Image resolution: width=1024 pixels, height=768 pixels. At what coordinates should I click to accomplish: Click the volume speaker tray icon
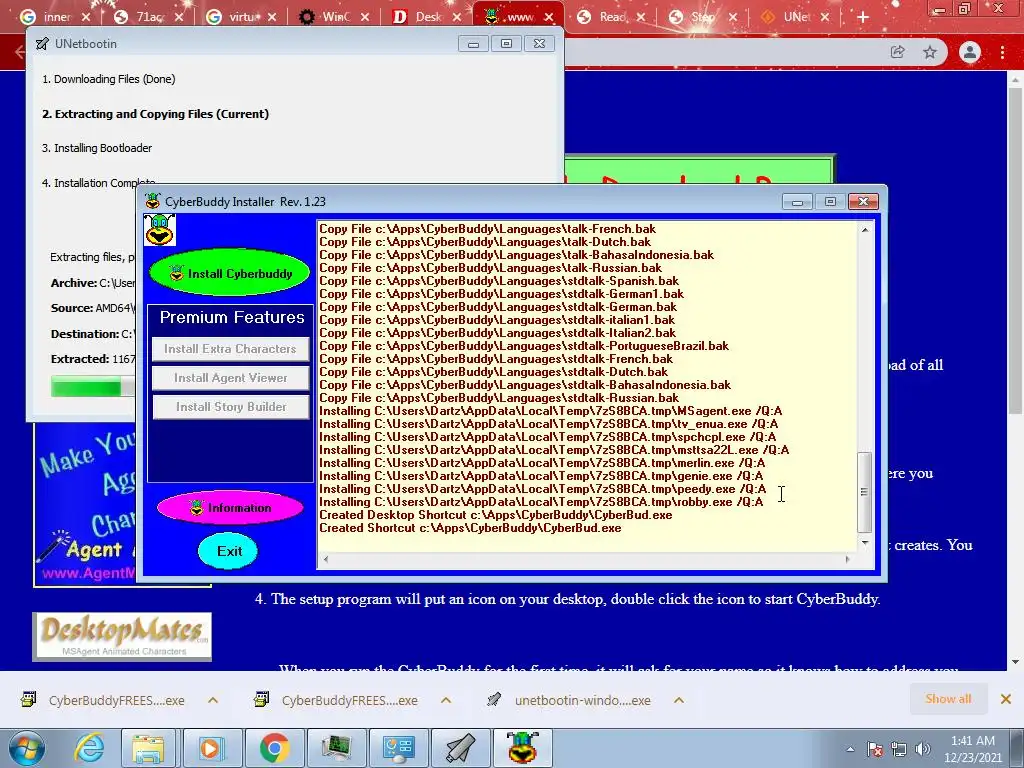923,749
